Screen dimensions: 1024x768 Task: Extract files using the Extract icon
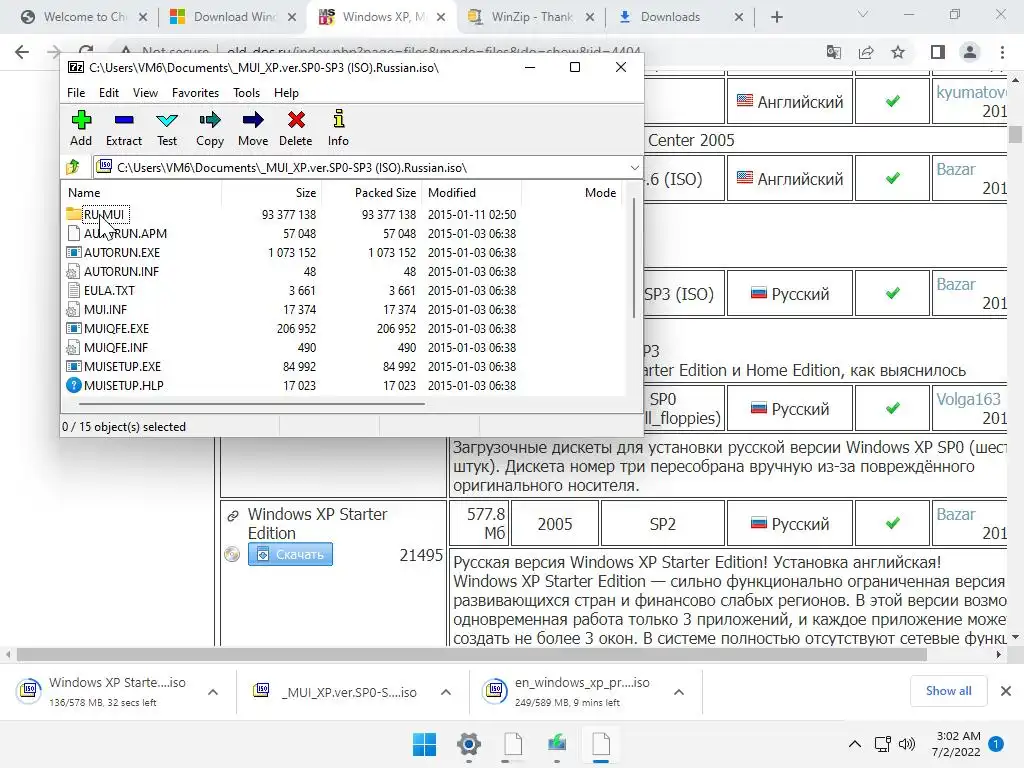click(123, 129)
